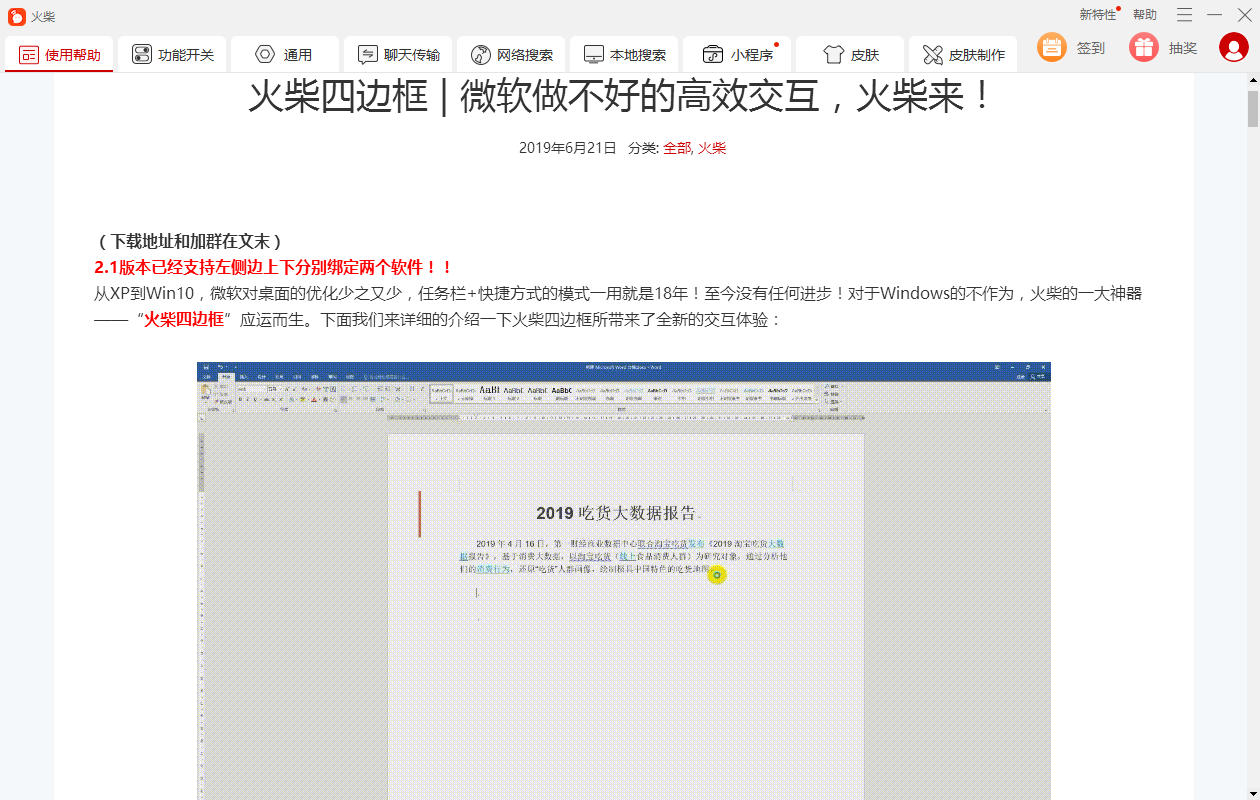The width and height of the screenshot is (1260, 800).
Task: Open the 本地搜索 tab
Action: 624,55
